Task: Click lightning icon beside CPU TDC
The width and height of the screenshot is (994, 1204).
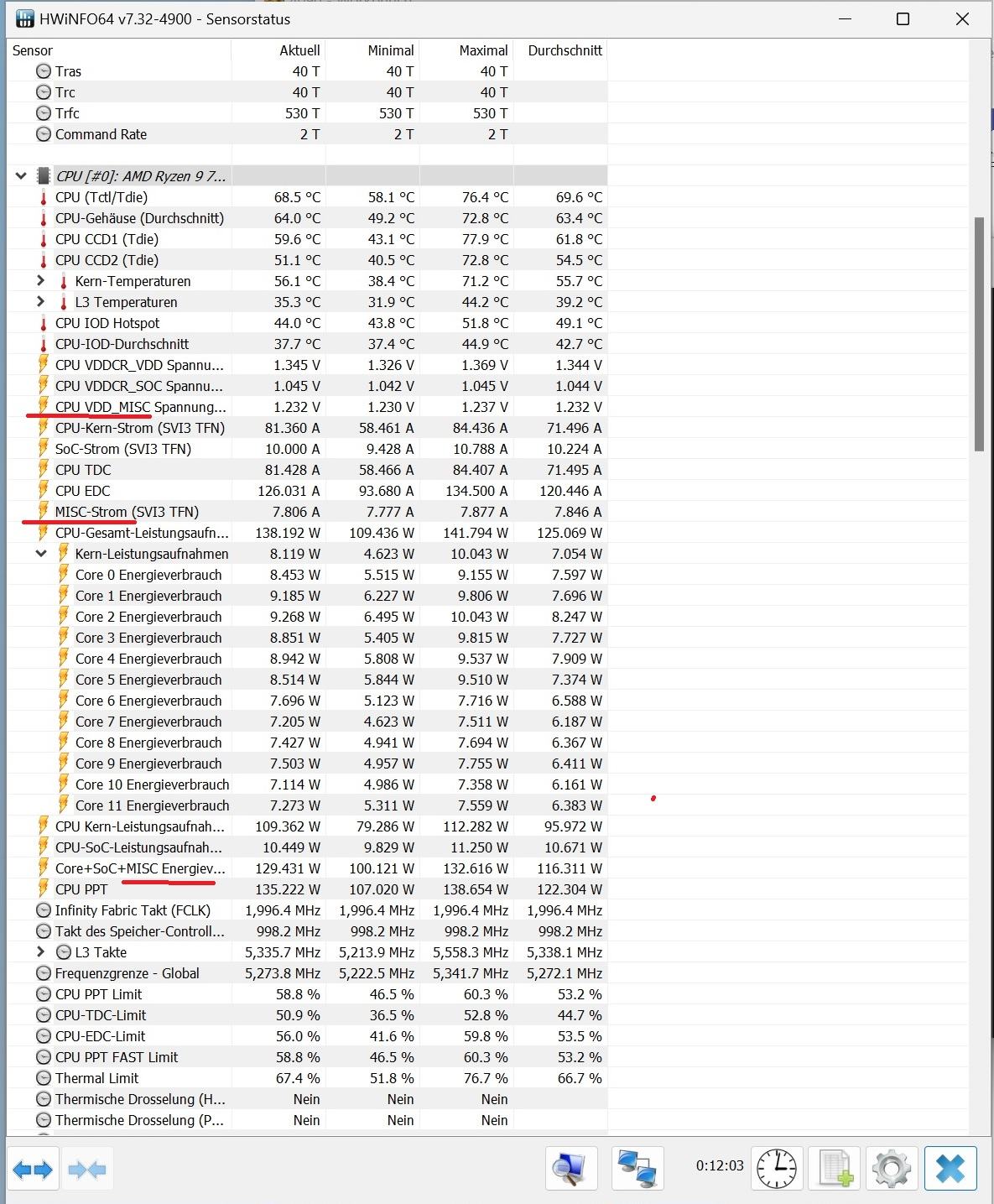Action: 44,470
